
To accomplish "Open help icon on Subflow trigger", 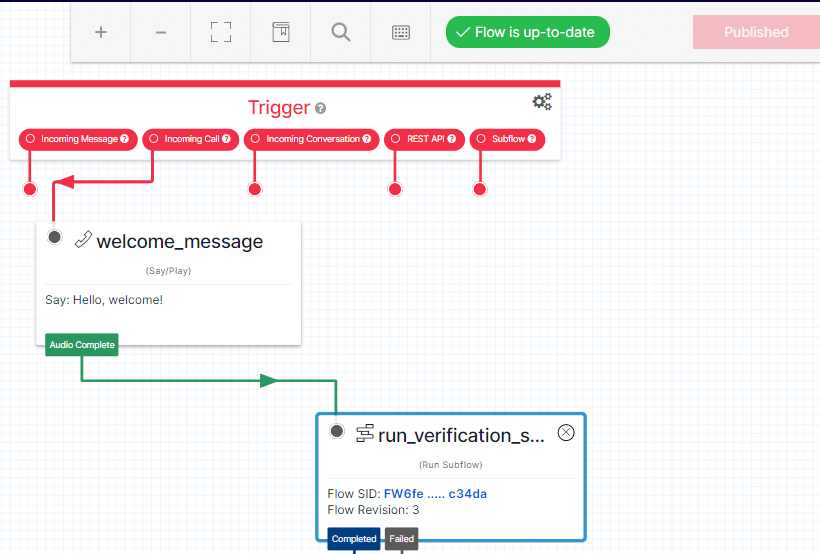I will tap(532, 139).
